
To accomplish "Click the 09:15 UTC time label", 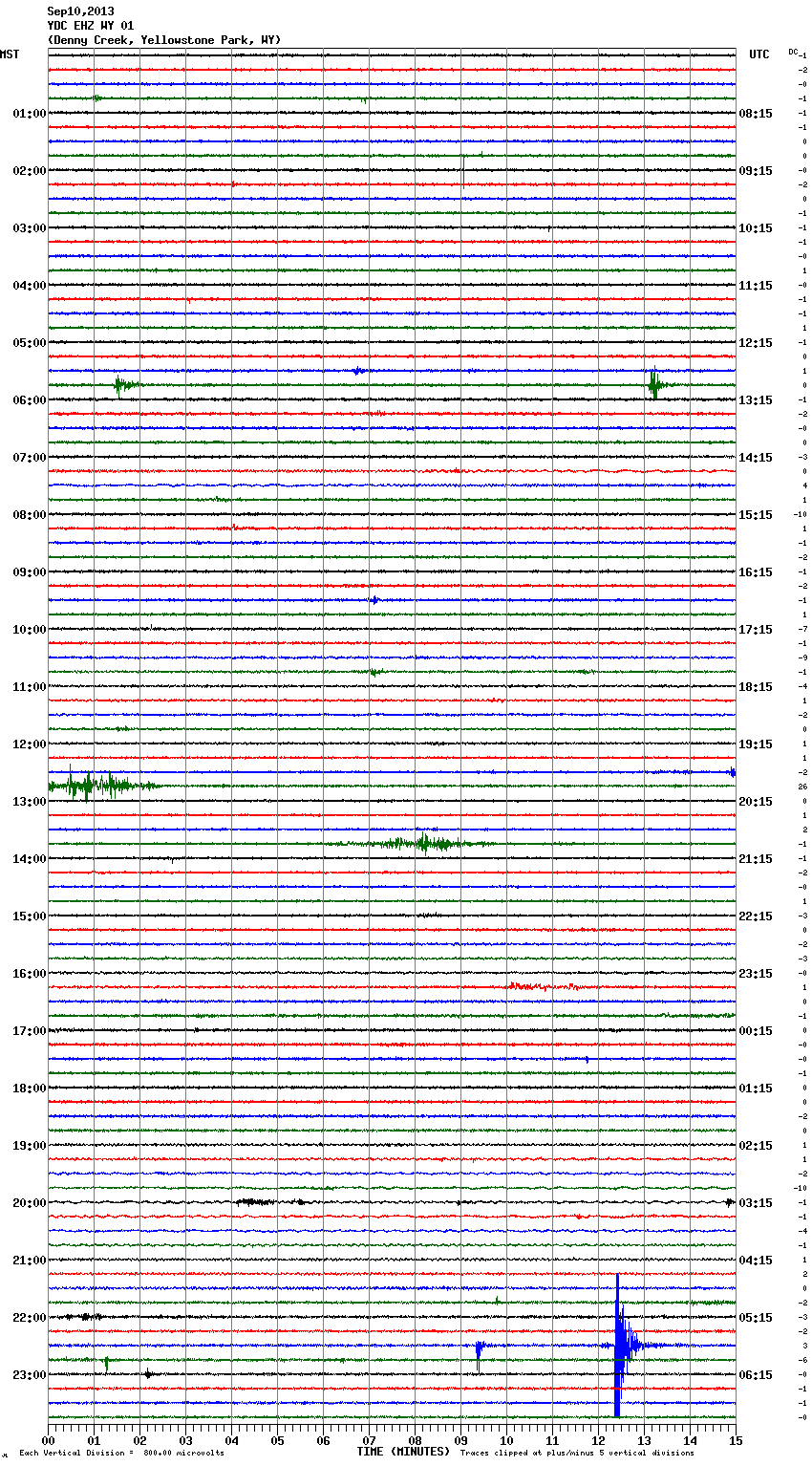I will (756, 171).
